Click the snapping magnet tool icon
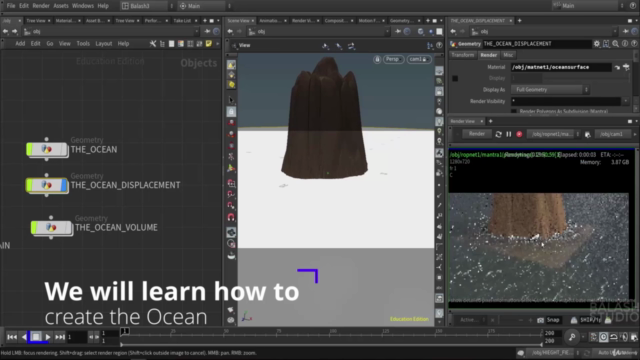This screenshot has height=360, width=640. pos(231,217)
